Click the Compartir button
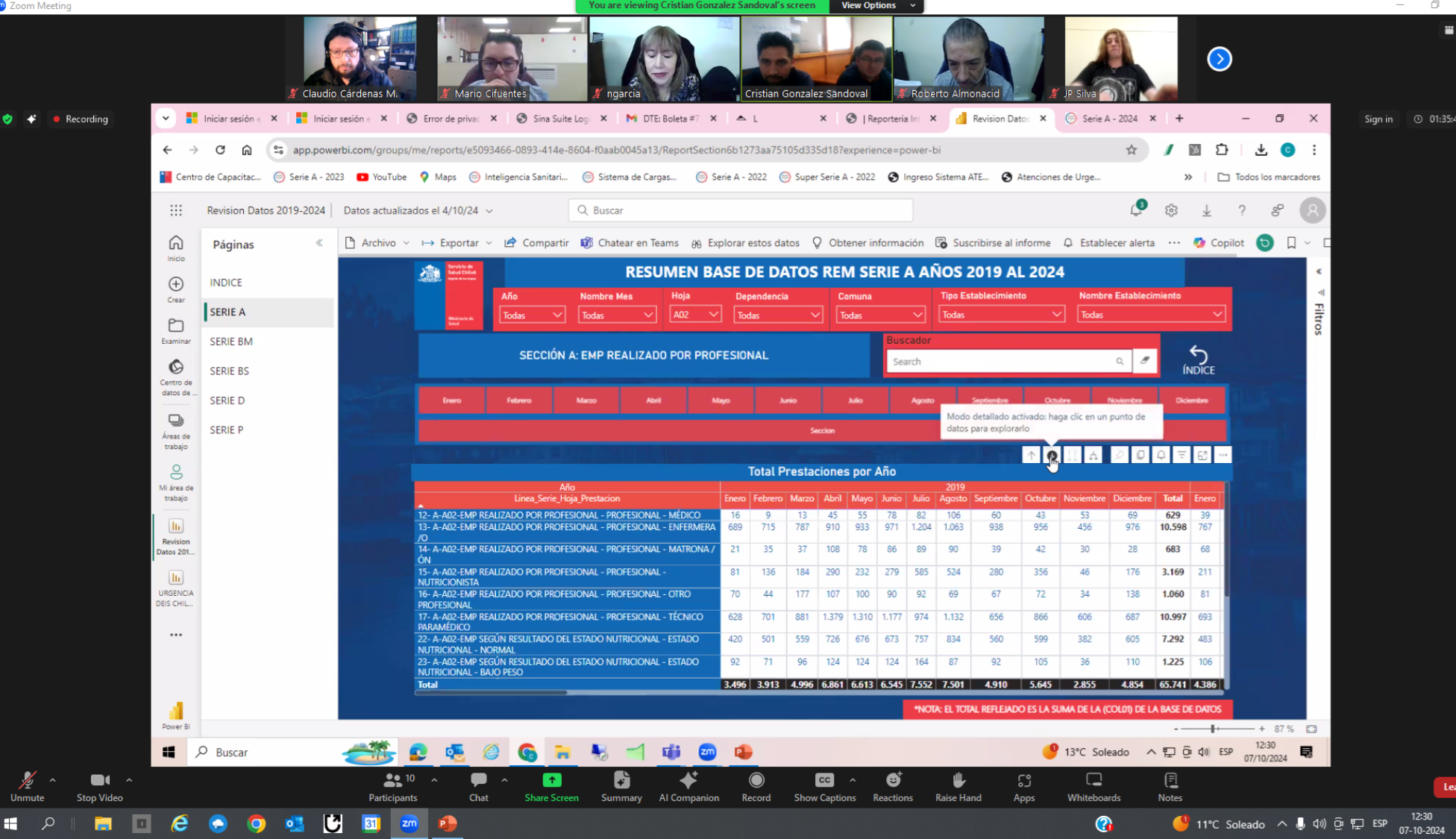 (536, 243)
